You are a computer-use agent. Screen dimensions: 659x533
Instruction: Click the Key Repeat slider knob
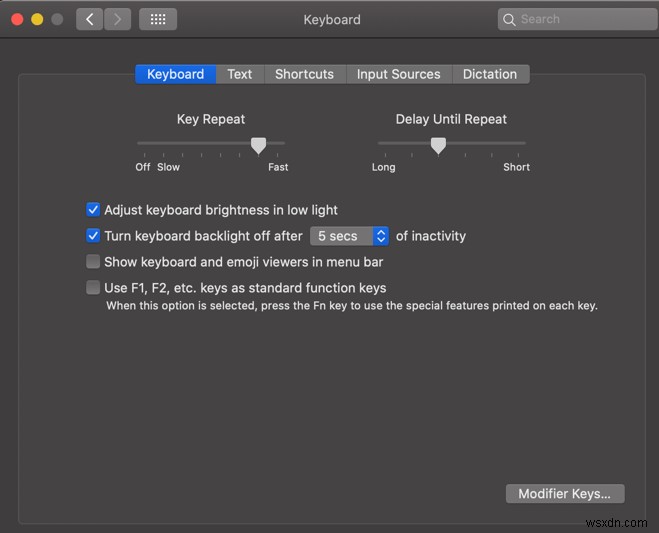[x=258, y=145]
